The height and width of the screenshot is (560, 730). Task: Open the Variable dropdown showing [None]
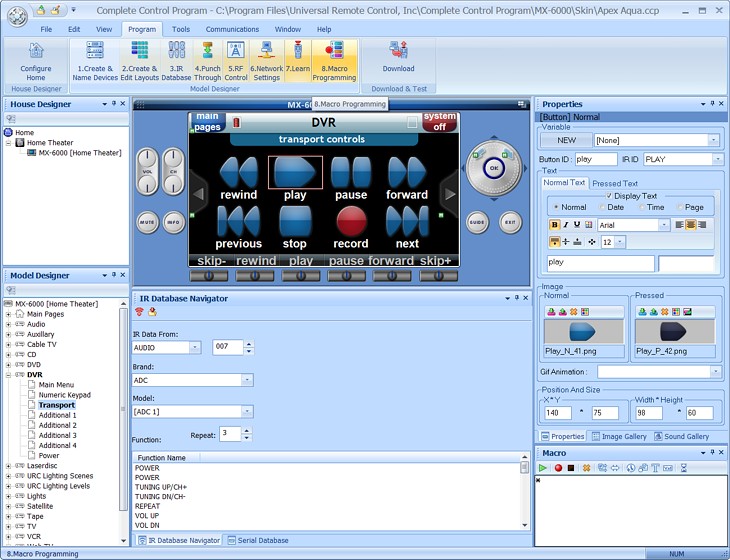coord(713,140)
